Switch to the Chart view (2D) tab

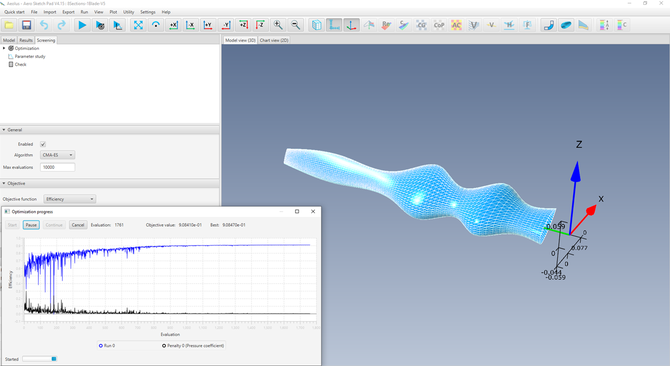(274, 40)
